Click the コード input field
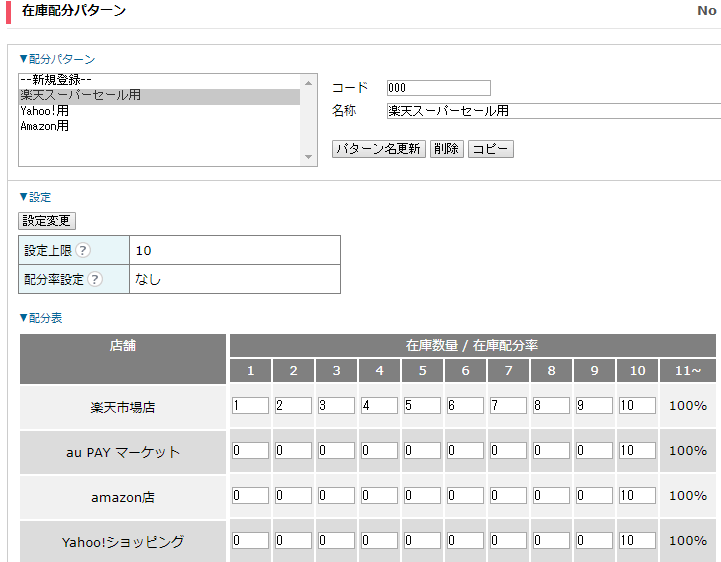Screen dimensions: 721x562 [x=439, y=88]
